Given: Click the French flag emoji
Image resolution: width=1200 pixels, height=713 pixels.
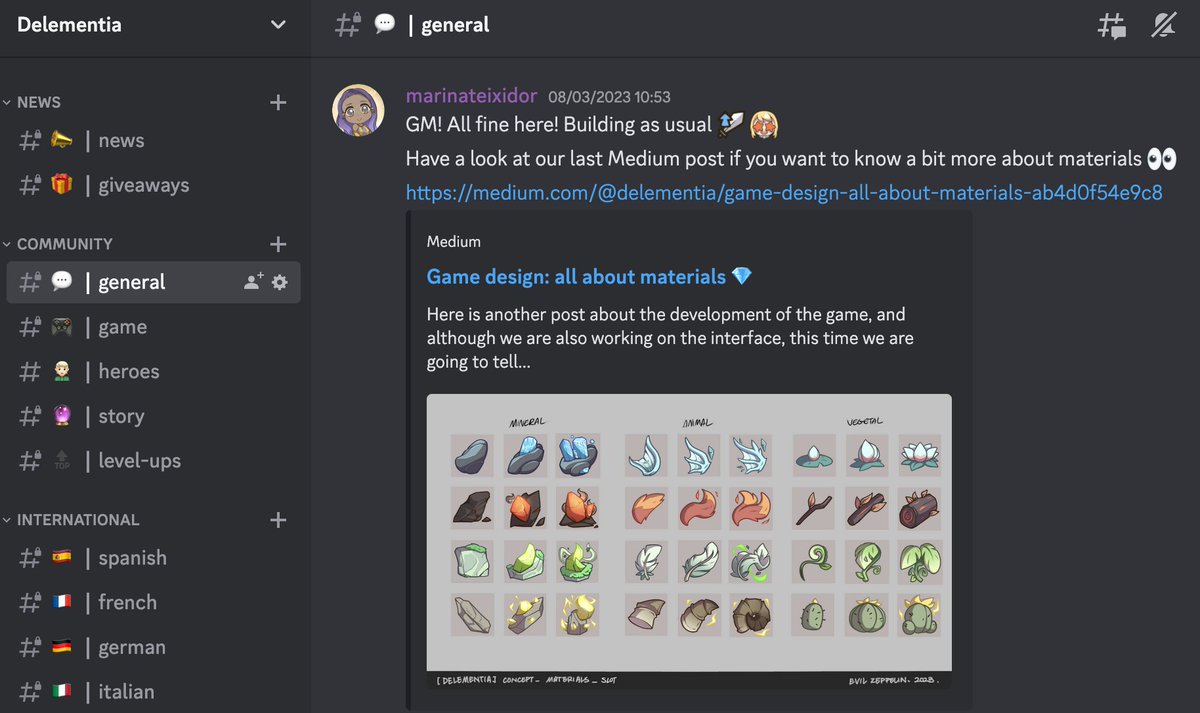Looking at the screenshot, I should click(x=62, y=602).
